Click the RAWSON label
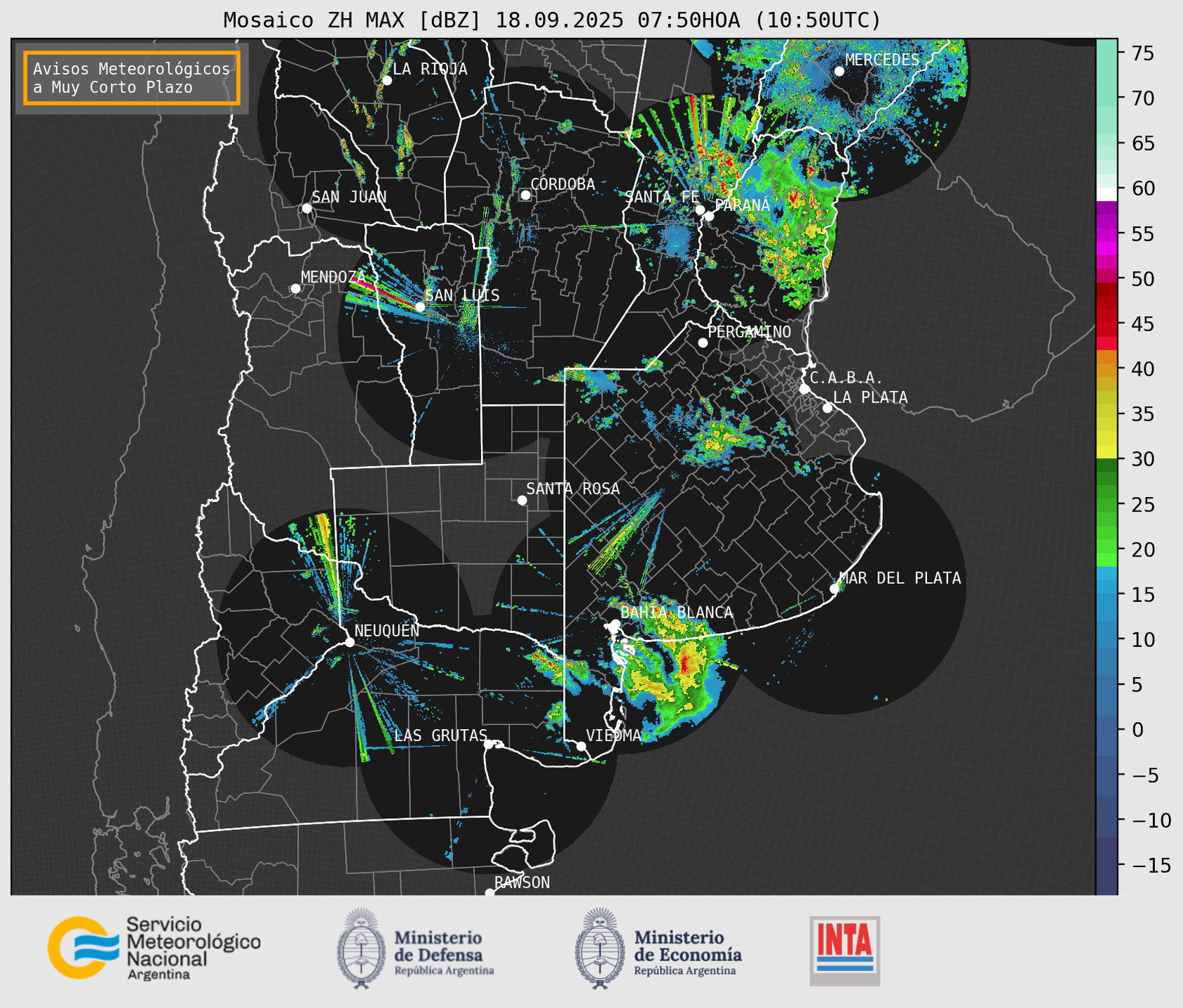 [522, 883]
